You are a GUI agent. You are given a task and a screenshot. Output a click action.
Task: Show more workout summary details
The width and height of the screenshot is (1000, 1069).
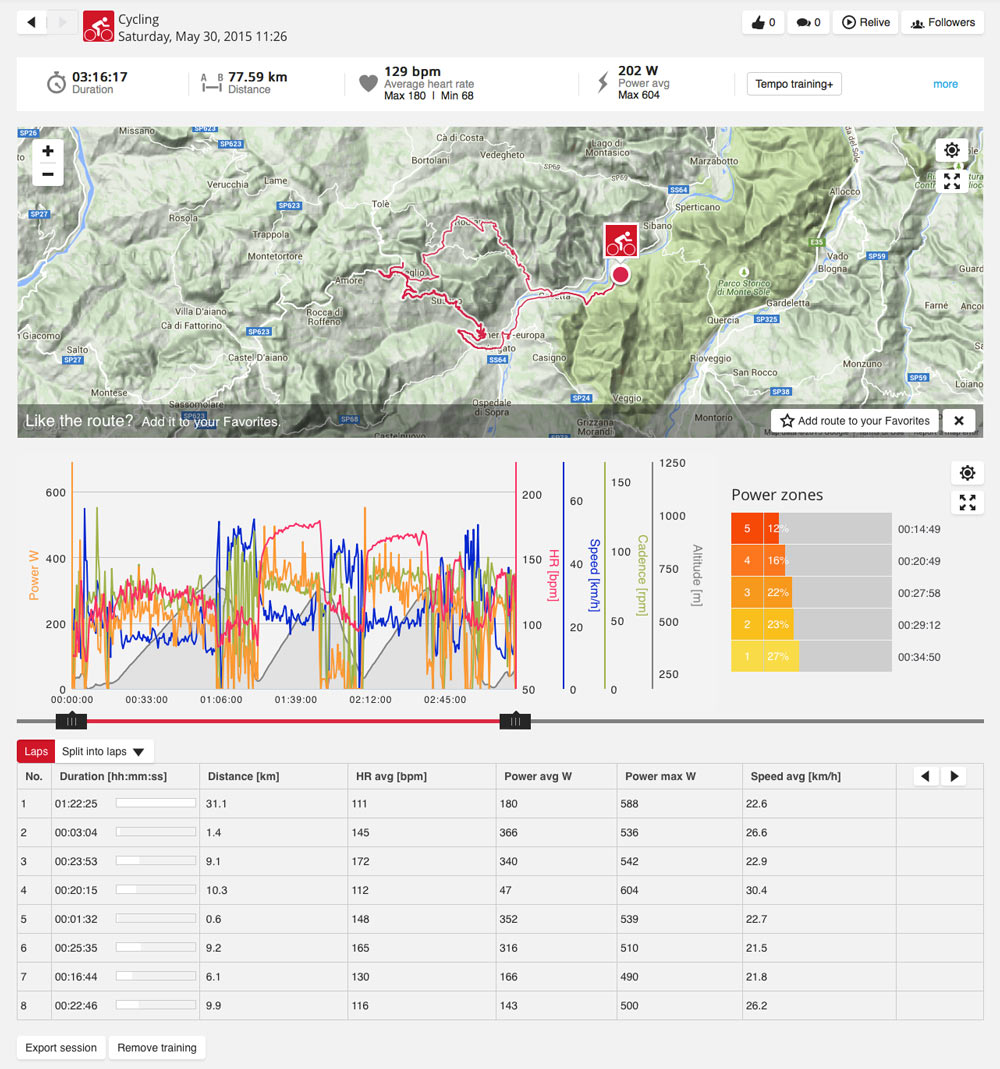(x=945, y=84)
